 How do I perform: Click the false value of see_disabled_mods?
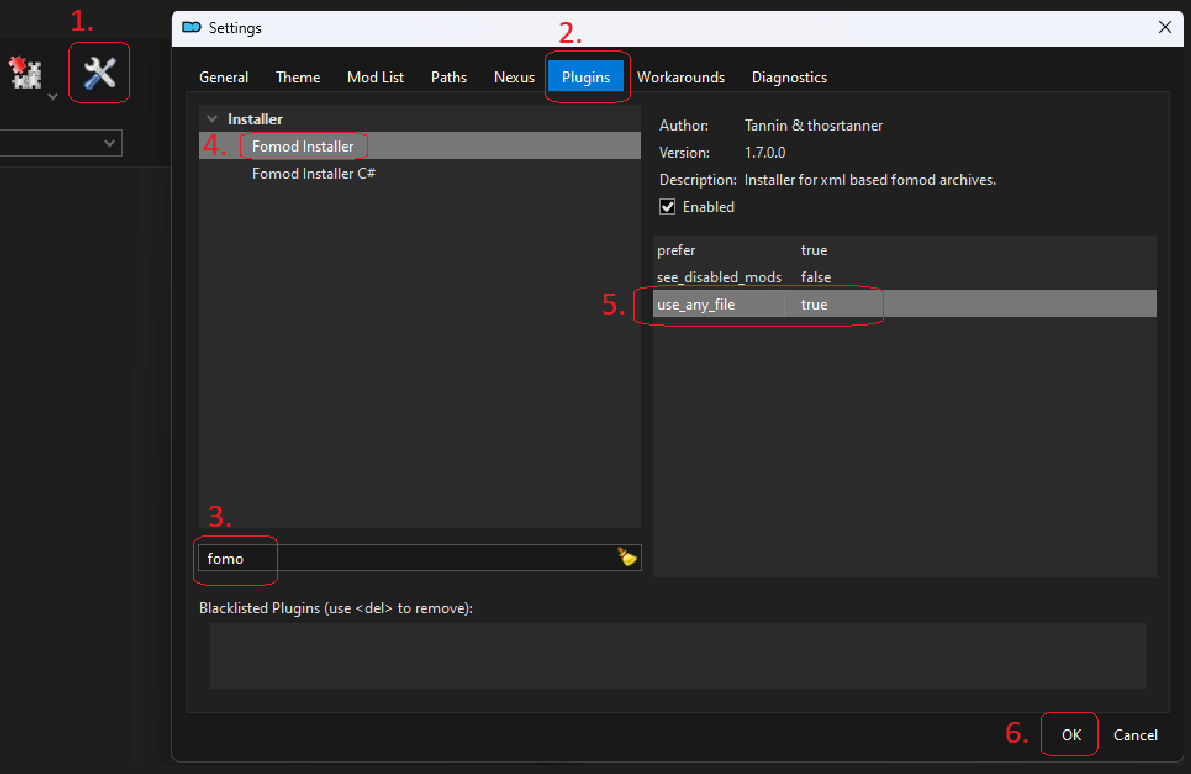[x=816, y=277]
